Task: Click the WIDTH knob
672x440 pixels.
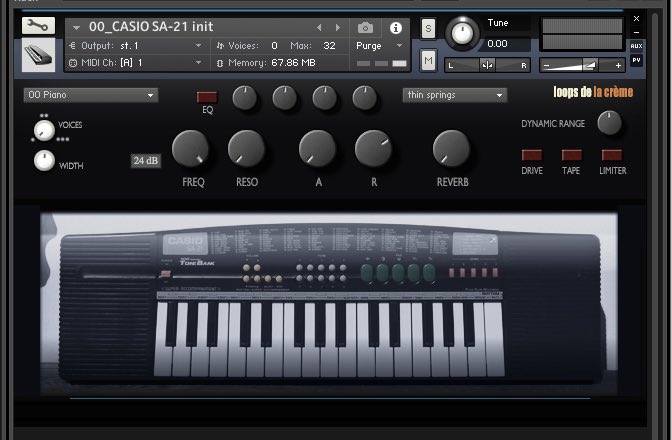Action: coord(44,161)
